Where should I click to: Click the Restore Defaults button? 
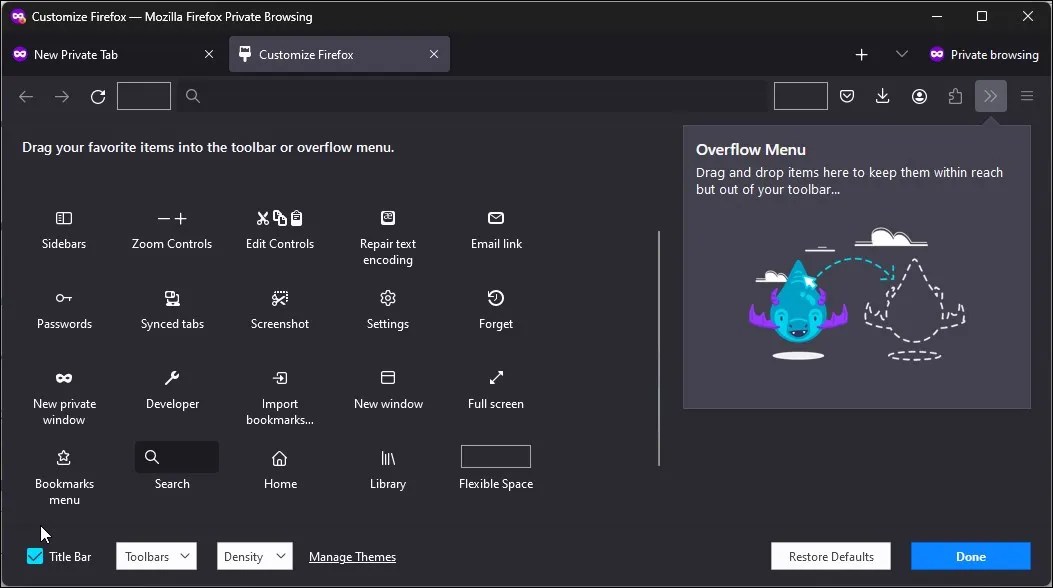830,556
